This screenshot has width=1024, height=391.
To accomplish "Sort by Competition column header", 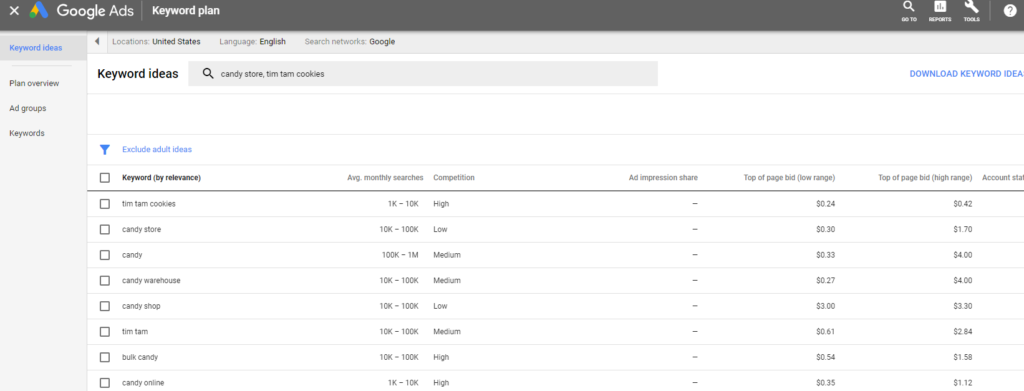I will point(454,178).
